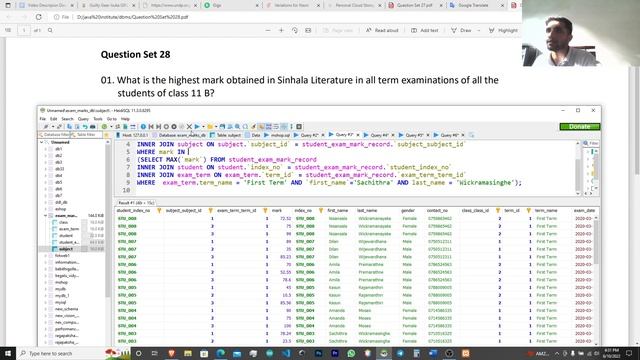
Task: Select the Result #1 tab
Action: (x=135, y=203)
